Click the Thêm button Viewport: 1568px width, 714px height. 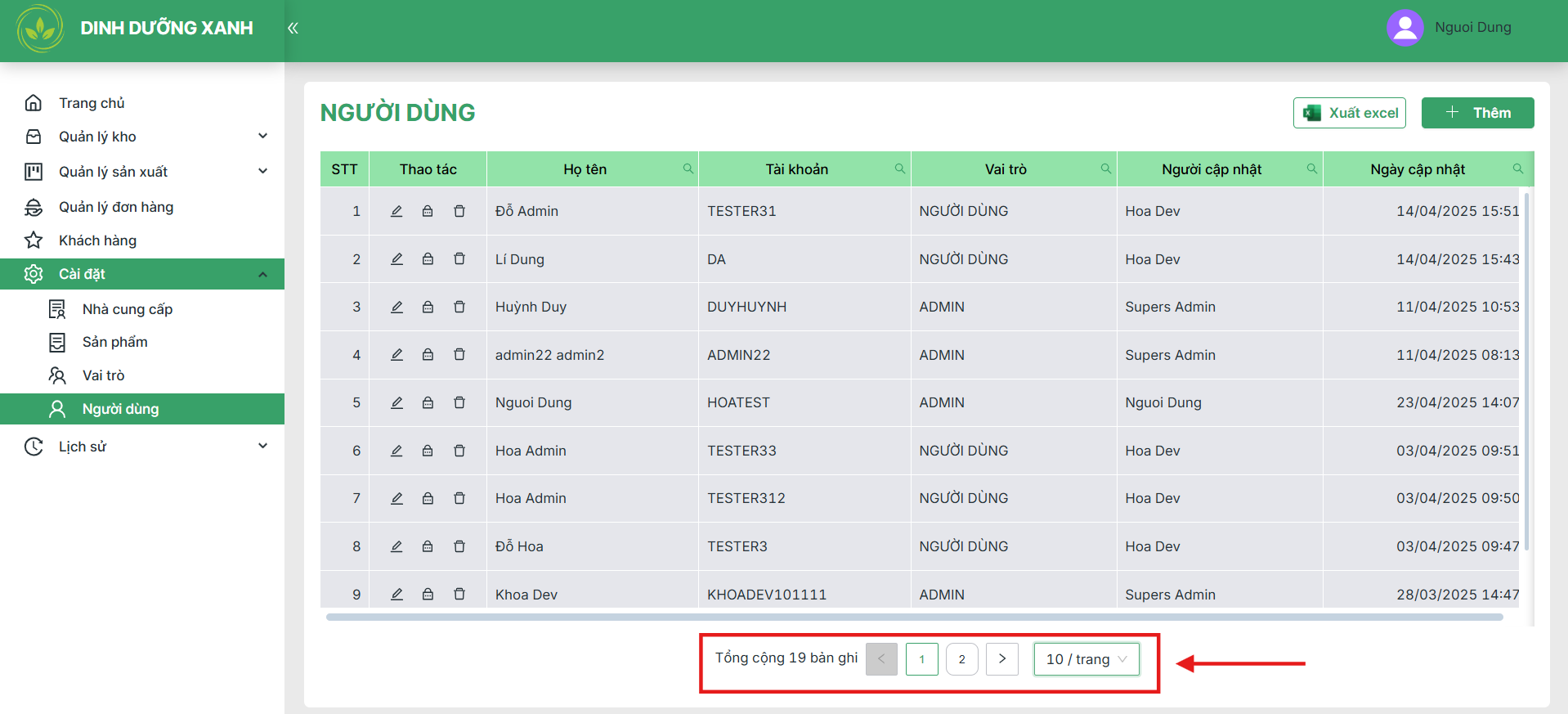tap(1478, 113)
